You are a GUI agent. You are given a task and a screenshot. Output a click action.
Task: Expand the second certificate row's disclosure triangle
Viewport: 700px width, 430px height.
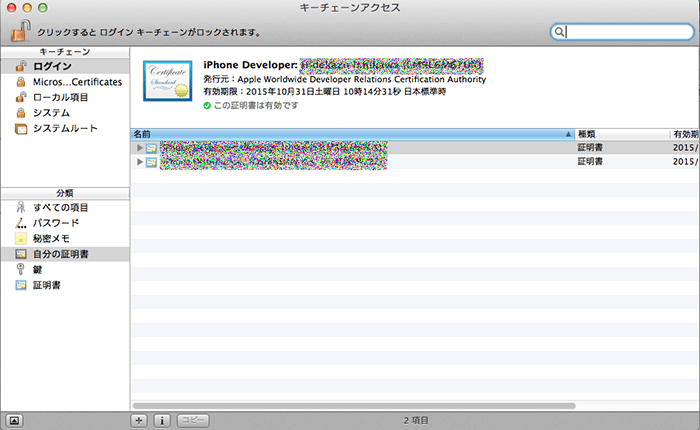coord(139,161)
